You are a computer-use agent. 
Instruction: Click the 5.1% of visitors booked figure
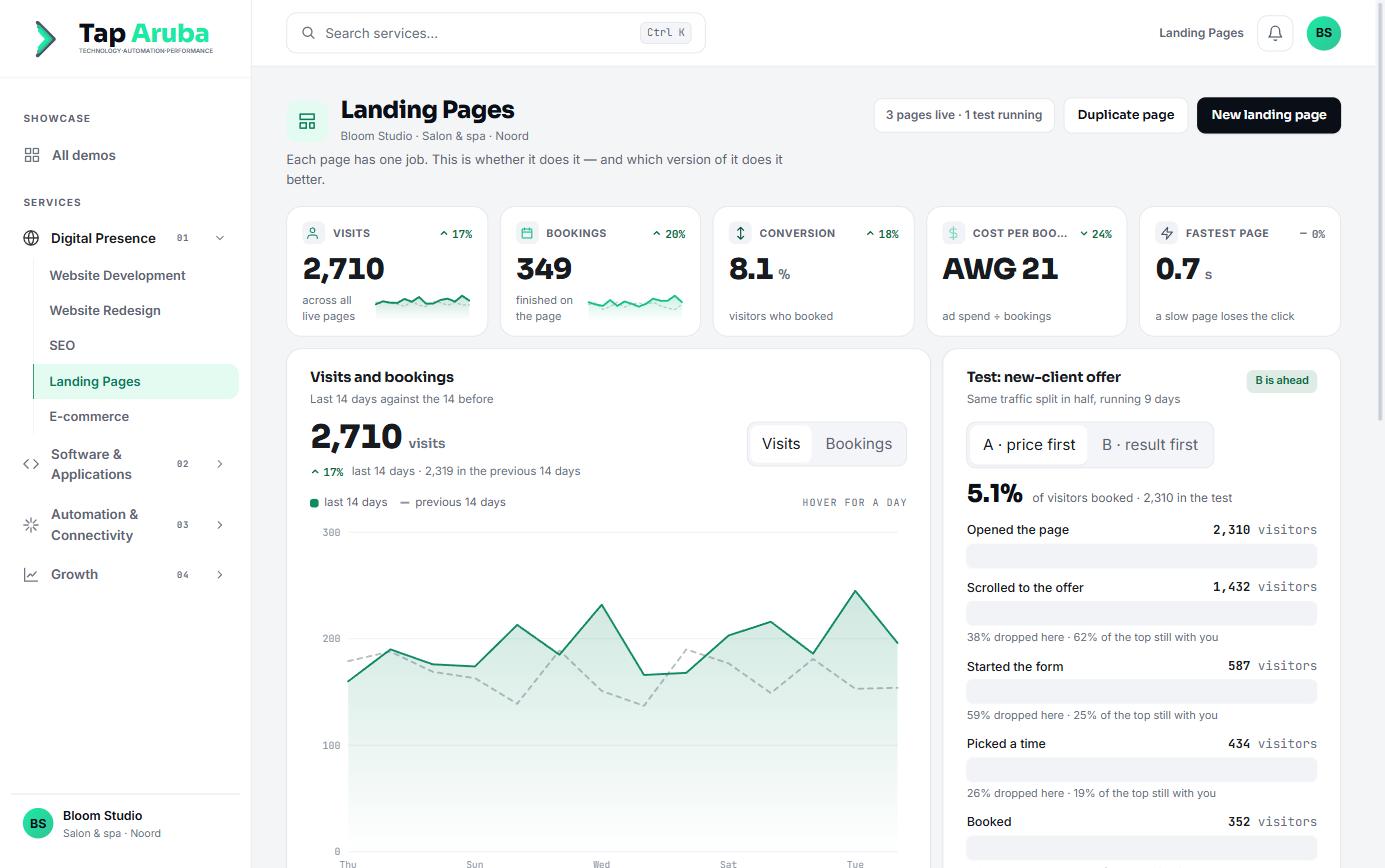pyautogui.click(x=995, y=494)
